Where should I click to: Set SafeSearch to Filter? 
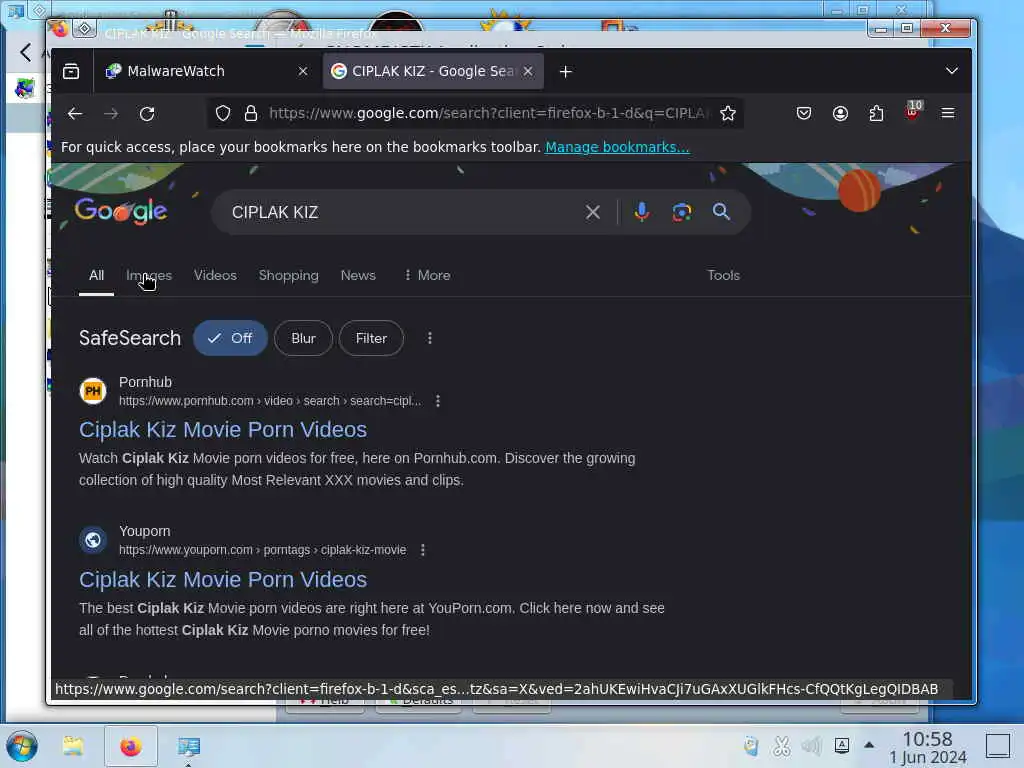click(x=371, y=338)
